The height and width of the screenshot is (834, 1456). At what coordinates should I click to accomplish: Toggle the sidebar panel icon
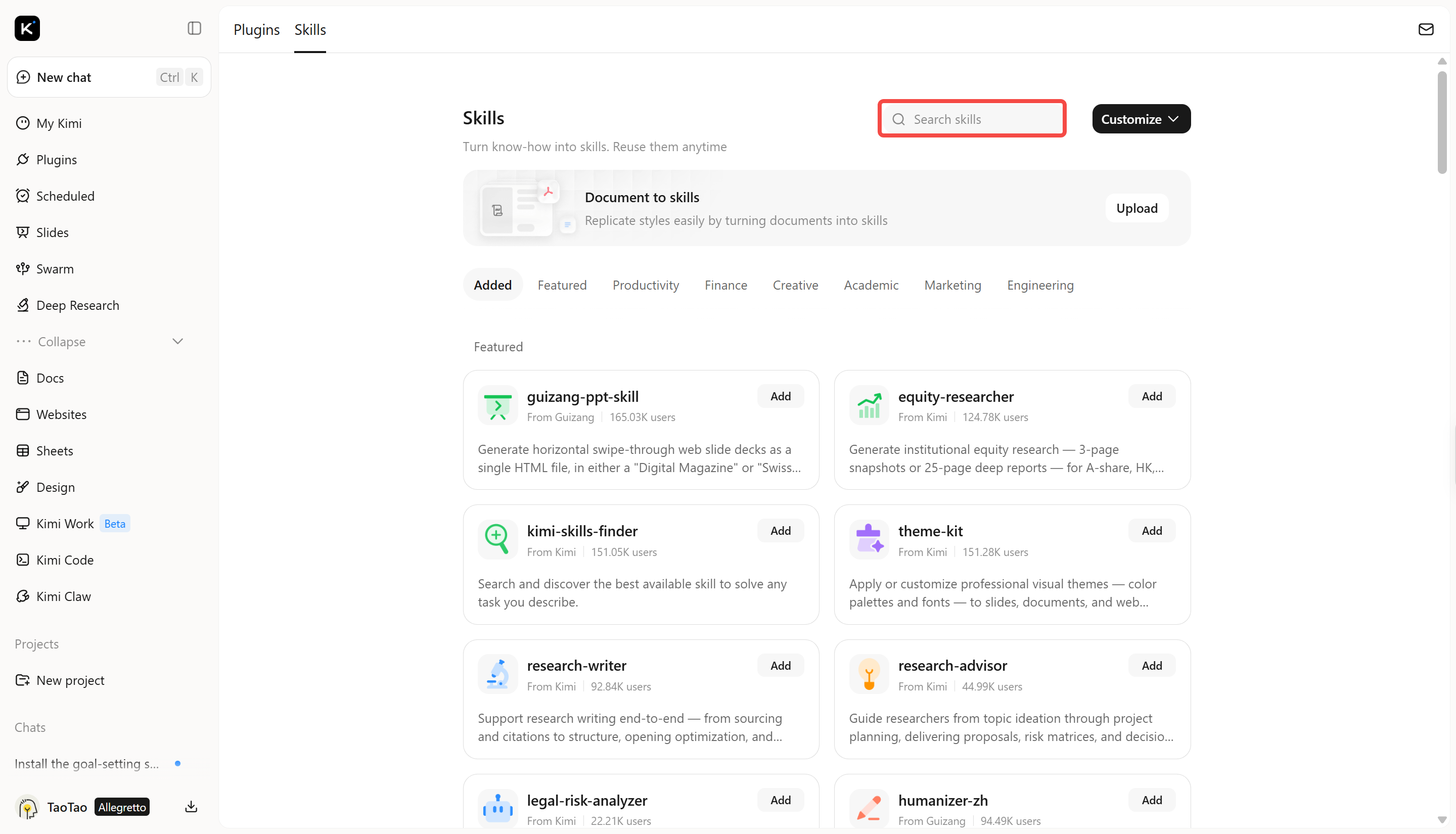pos(194,28)
